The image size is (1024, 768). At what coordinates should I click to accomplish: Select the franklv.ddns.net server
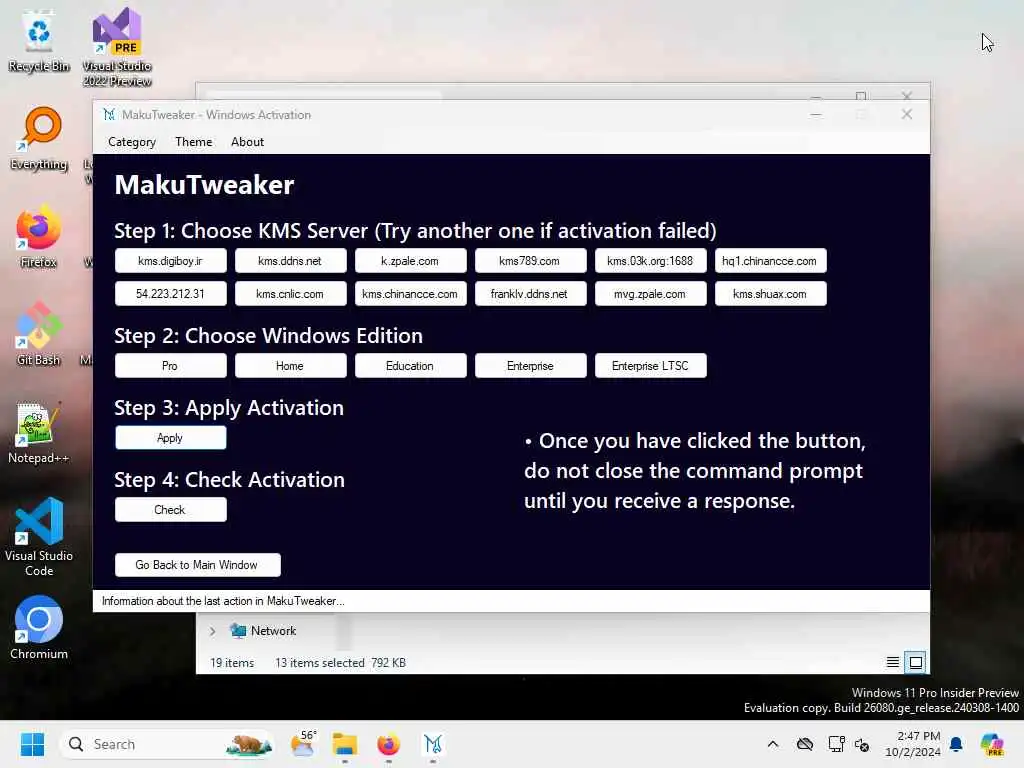point(530,294)
